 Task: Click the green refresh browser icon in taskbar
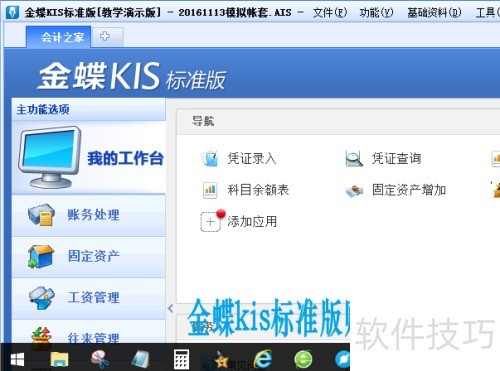(x=303, y=359)
